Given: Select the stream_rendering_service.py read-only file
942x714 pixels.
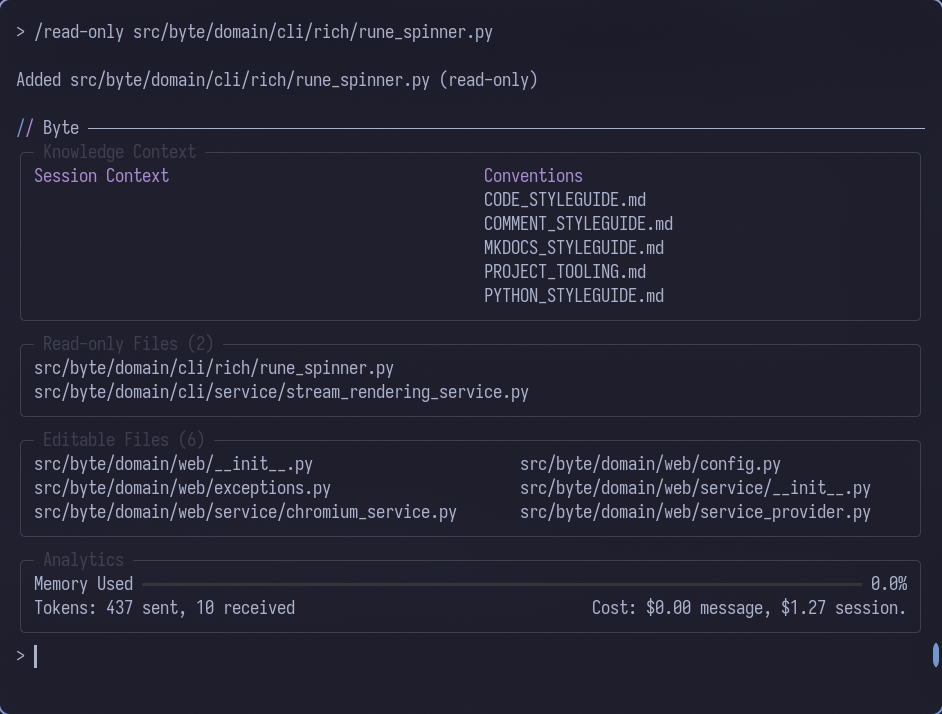Looking at the screenshot, I should (281, 392).
